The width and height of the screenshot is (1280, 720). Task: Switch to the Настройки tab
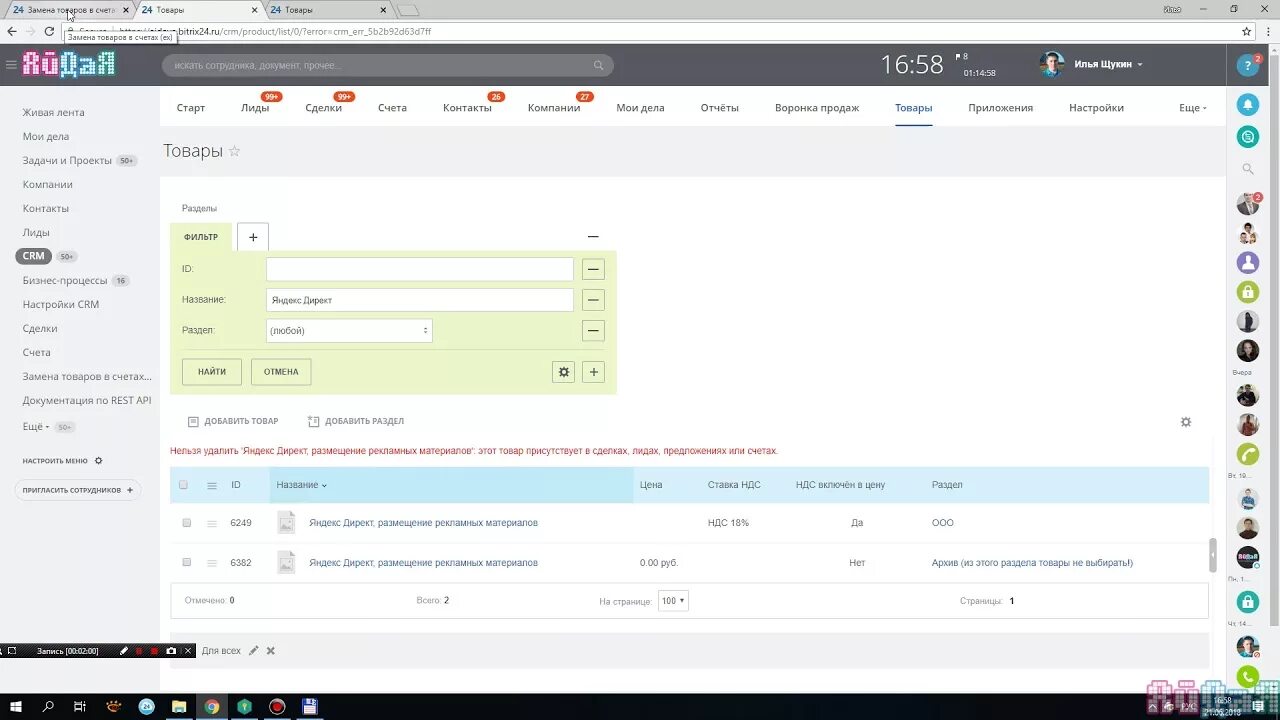click(1096, 108)
